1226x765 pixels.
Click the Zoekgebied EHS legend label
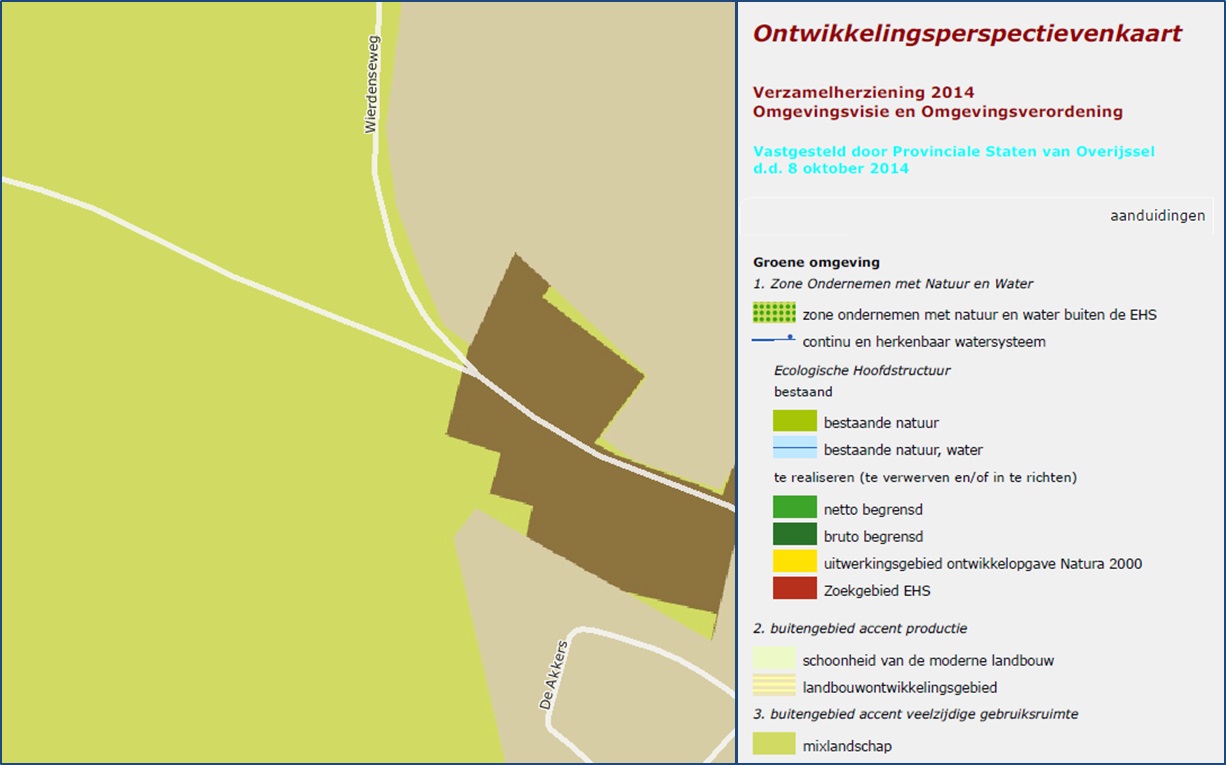click(877, 591)
